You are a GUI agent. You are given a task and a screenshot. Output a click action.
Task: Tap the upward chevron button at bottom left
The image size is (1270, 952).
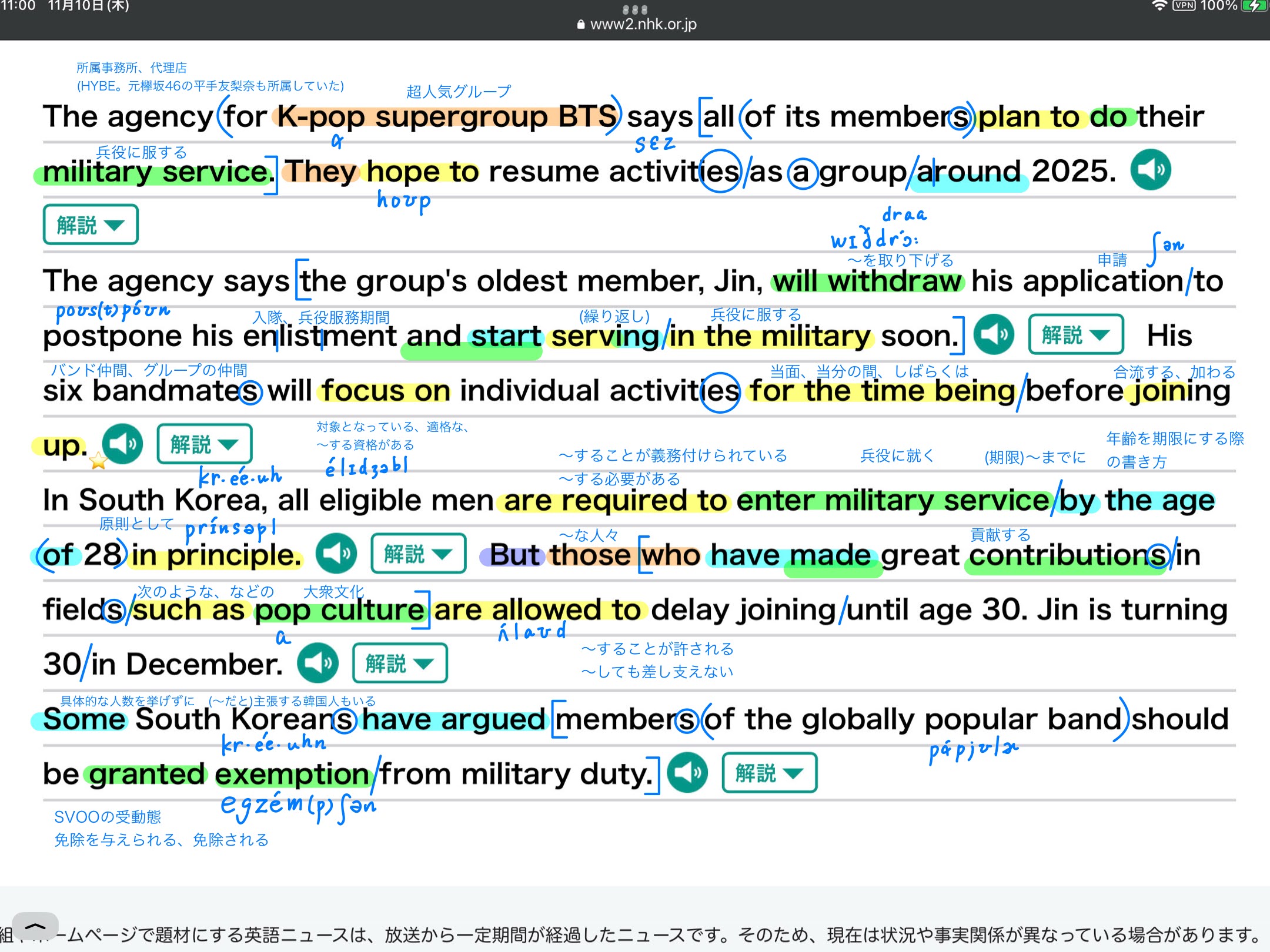(35, 927)
